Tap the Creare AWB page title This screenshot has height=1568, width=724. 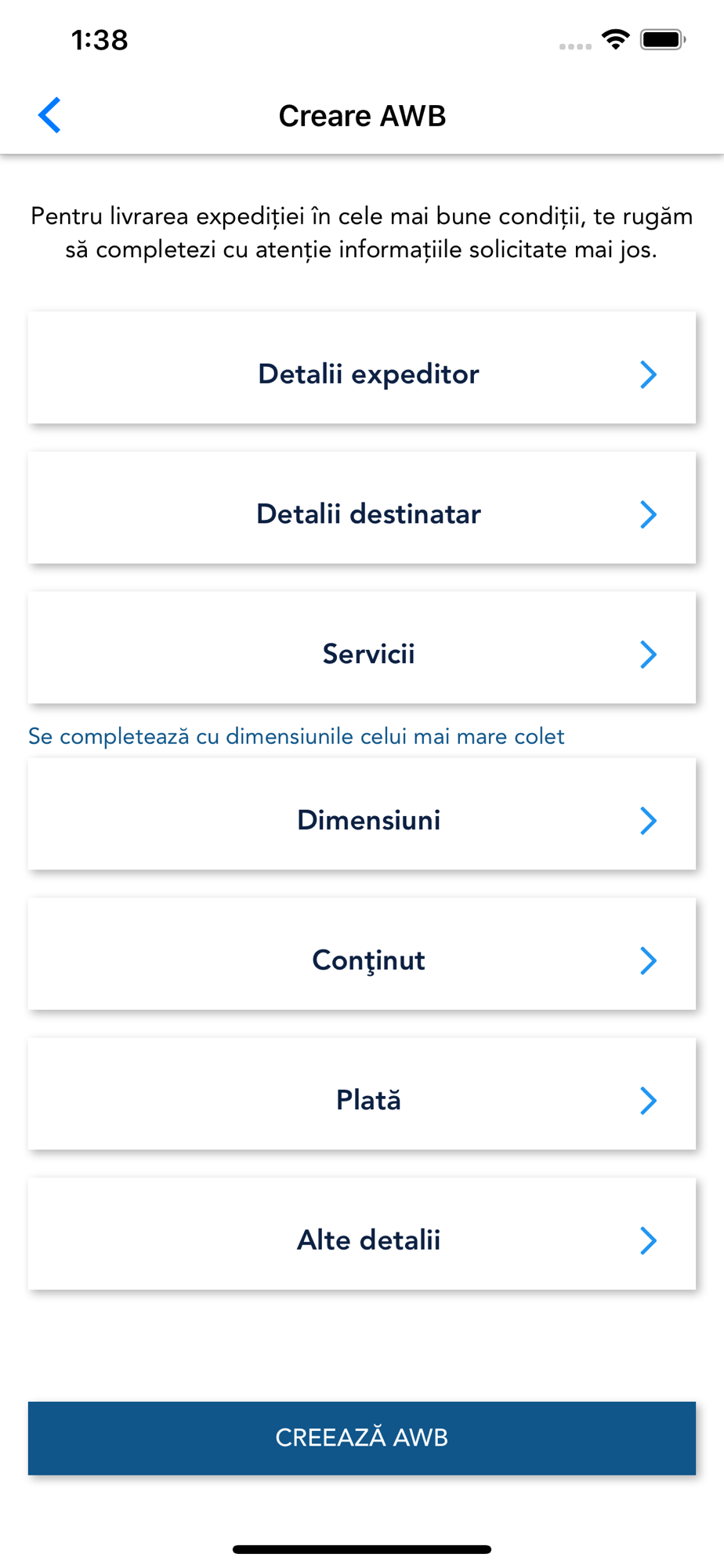click(x=362, y=116)
